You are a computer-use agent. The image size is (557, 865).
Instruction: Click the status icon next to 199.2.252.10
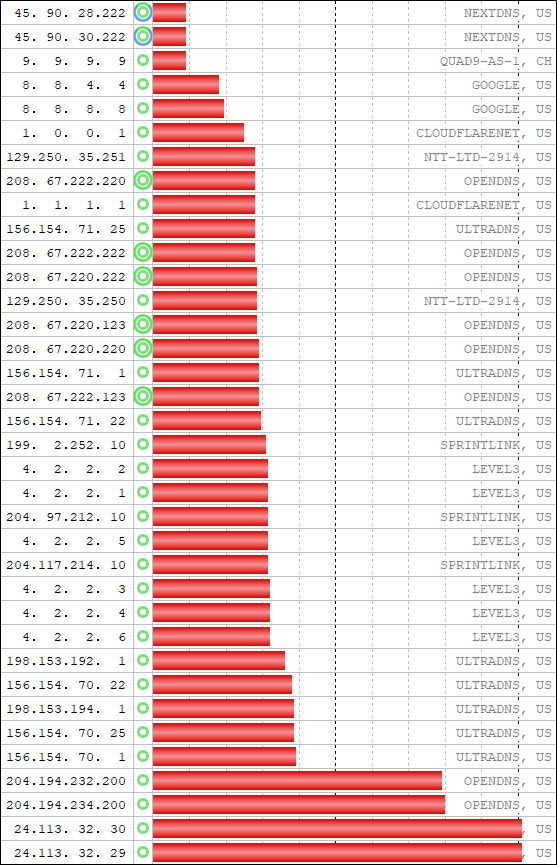pyautogui.click(x=143, y=444)
